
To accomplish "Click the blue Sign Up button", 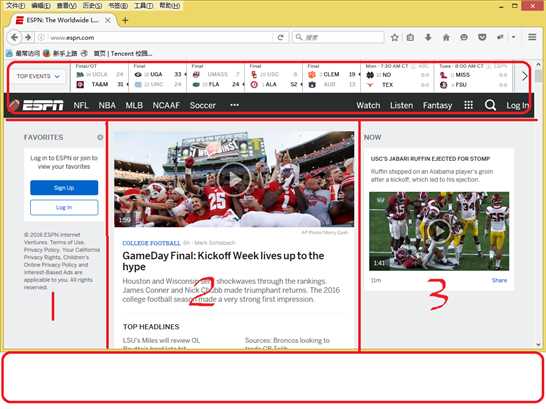I will 64,188.
